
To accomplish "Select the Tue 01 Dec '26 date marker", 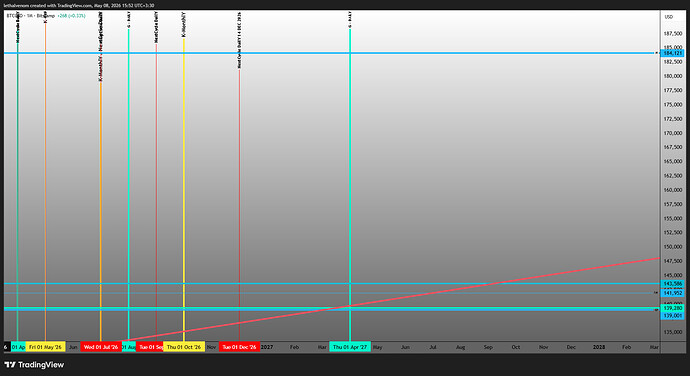I will click(239, 347).
